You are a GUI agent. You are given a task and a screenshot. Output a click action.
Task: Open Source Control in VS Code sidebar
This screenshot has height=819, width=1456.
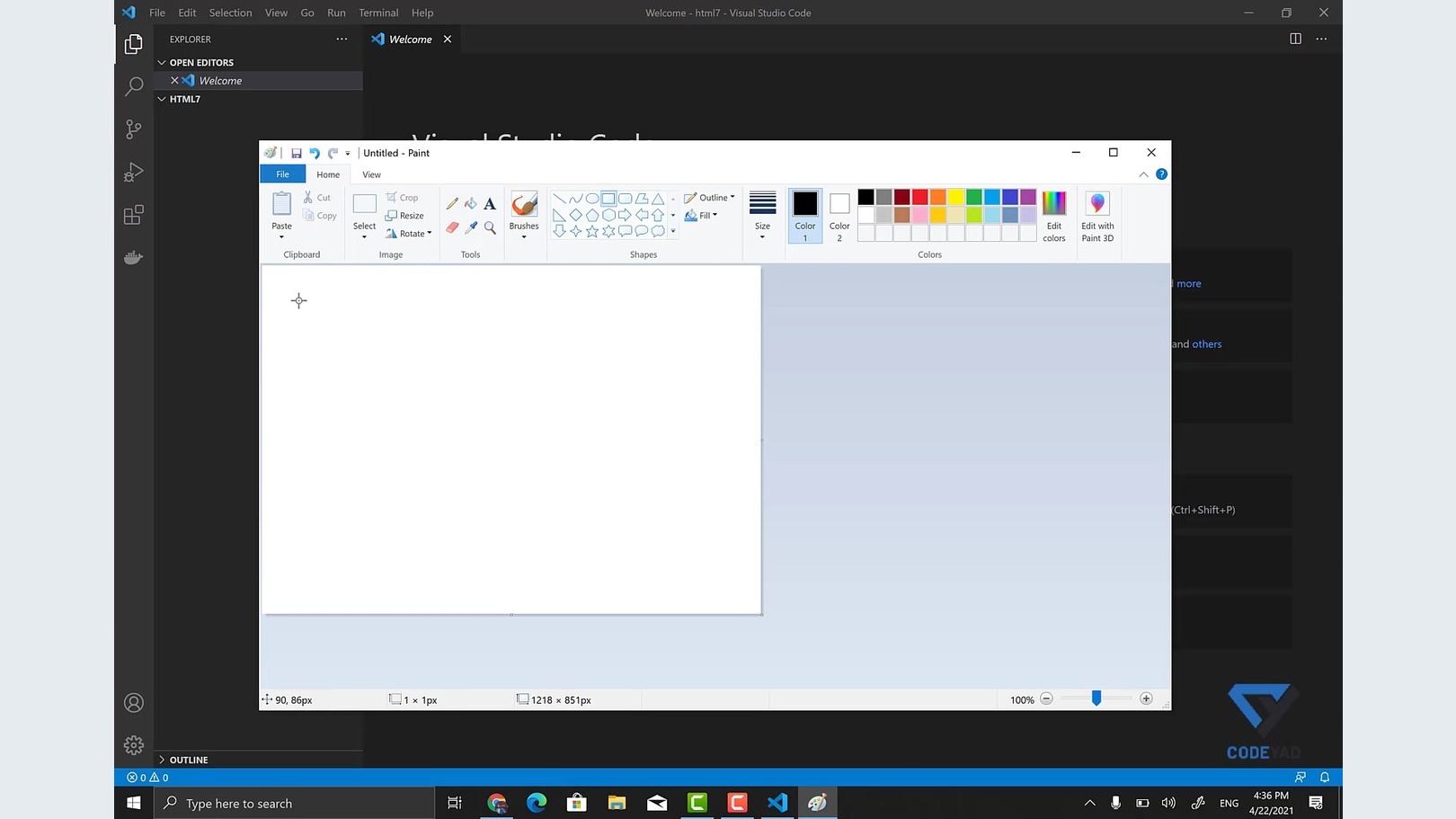click(134, 129)
